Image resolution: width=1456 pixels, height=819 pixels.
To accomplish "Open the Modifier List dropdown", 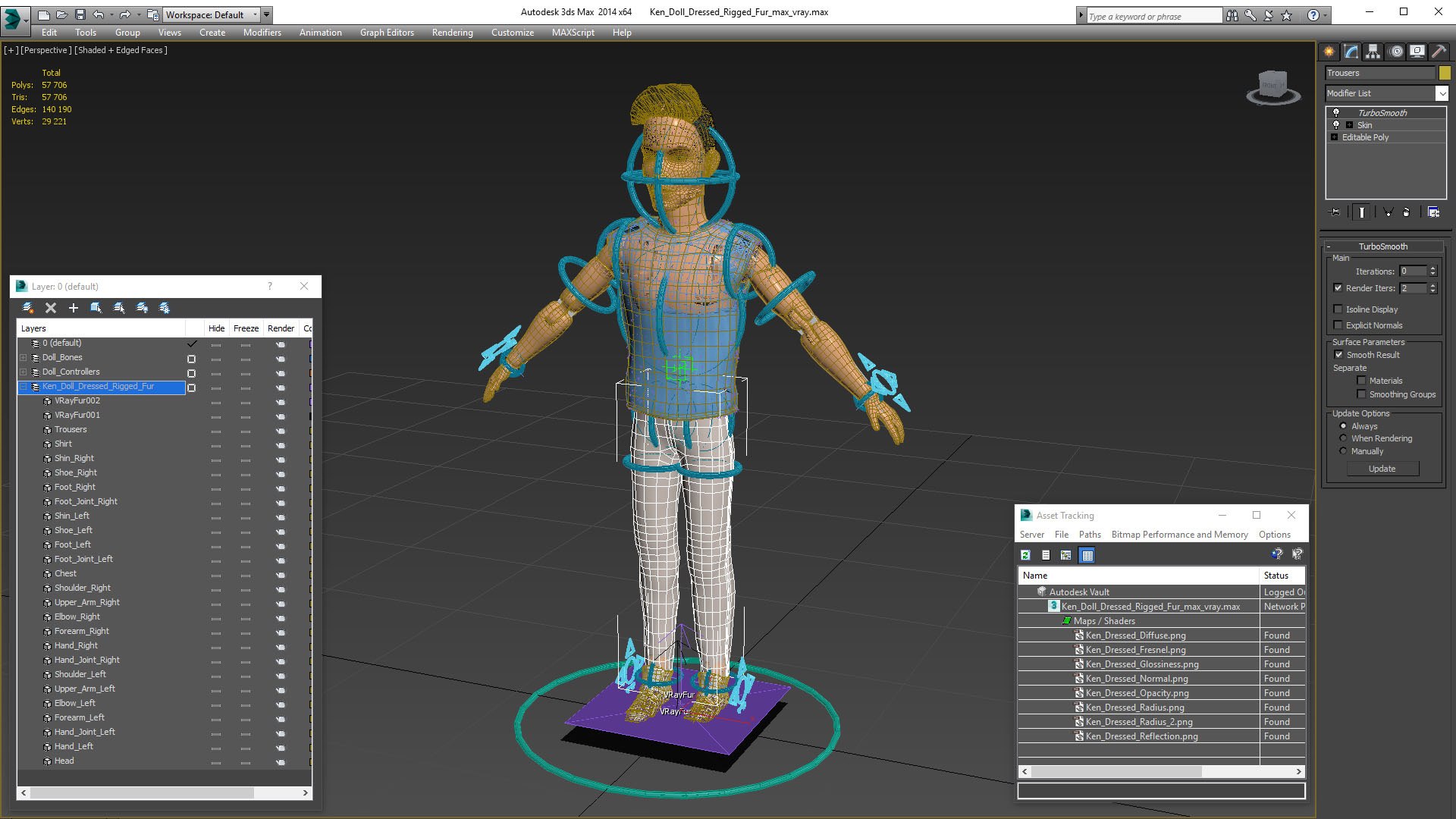I will click(1442, 93).
